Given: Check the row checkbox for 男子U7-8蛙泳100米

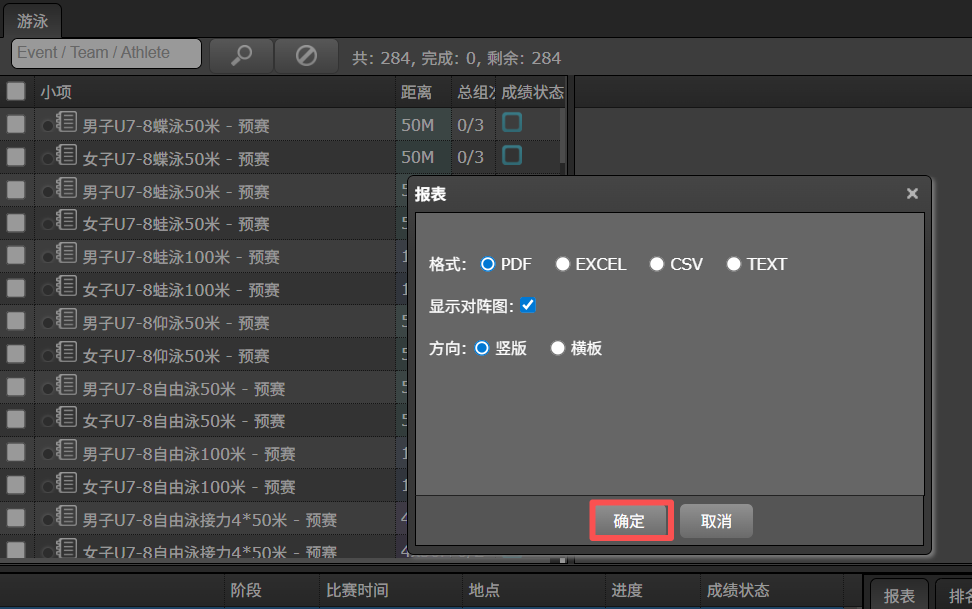Looking at the screenshot, I should coord(15,256).
